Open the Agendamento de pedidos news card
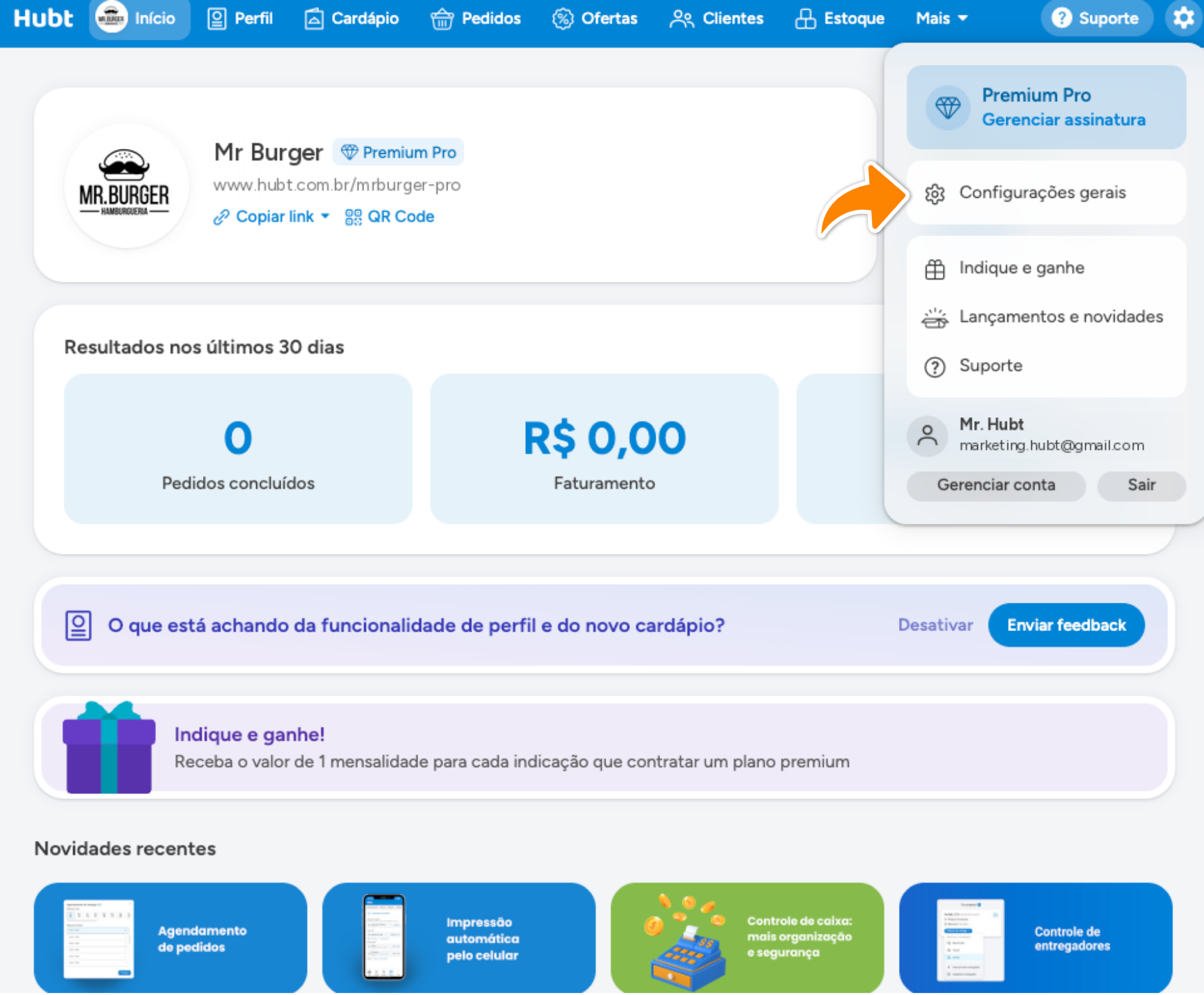The height and width of the screenshot is (995, 1204). [170, 938]
